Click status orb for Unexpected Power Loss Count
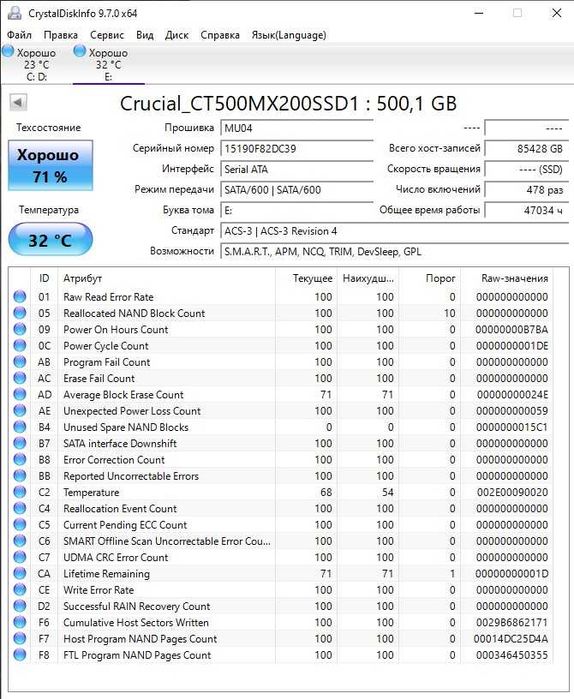574x699 pixels. click(x=20, y=411)
